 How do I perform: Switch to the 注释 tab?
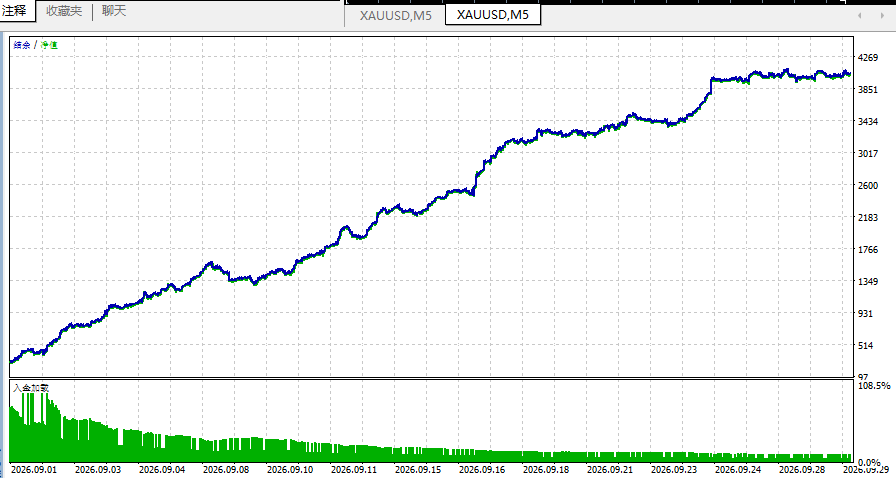(x=14, y=10)
